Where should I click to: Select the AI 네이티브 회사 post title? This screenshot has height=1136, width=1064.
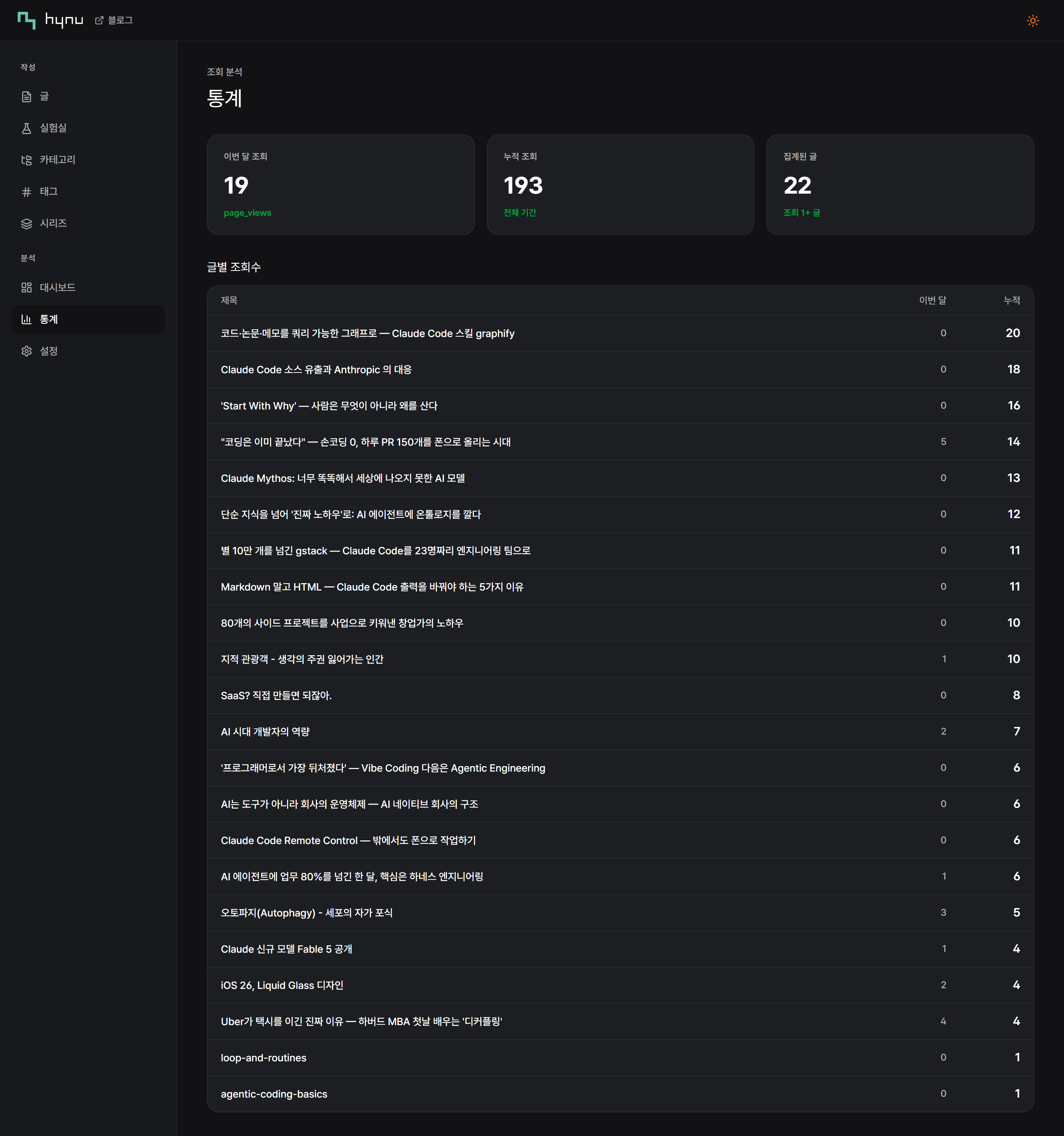[x=349, y=804]
